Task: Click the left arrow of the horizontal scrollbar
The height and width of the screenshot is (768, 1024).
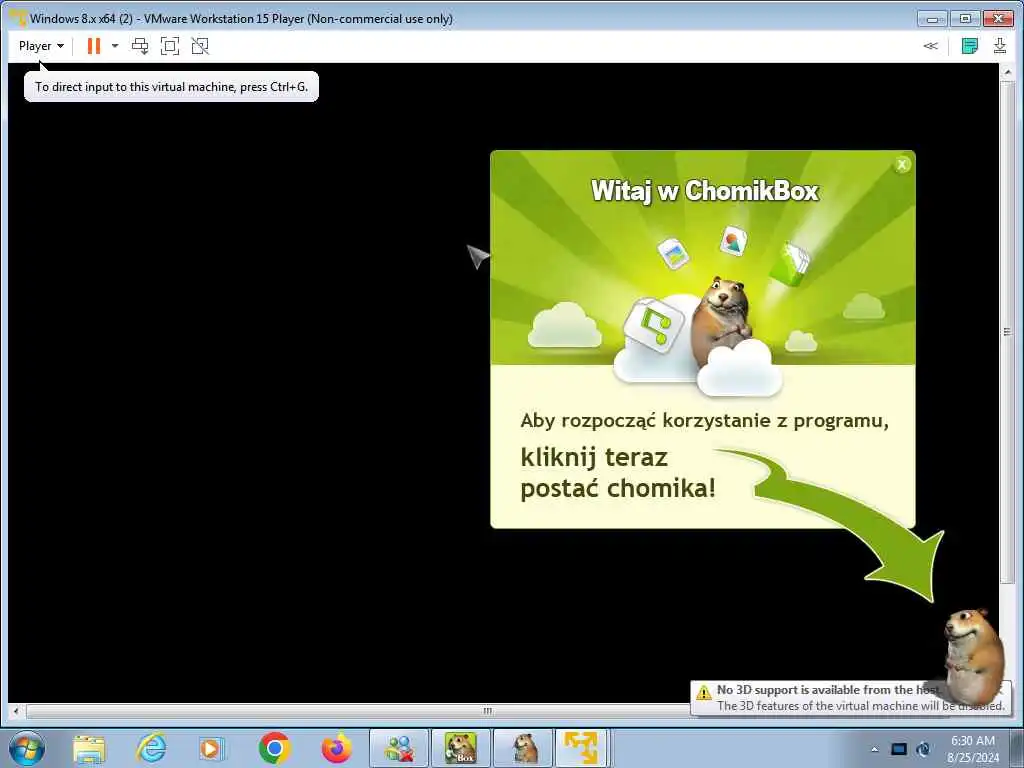Action: point(16,711)
